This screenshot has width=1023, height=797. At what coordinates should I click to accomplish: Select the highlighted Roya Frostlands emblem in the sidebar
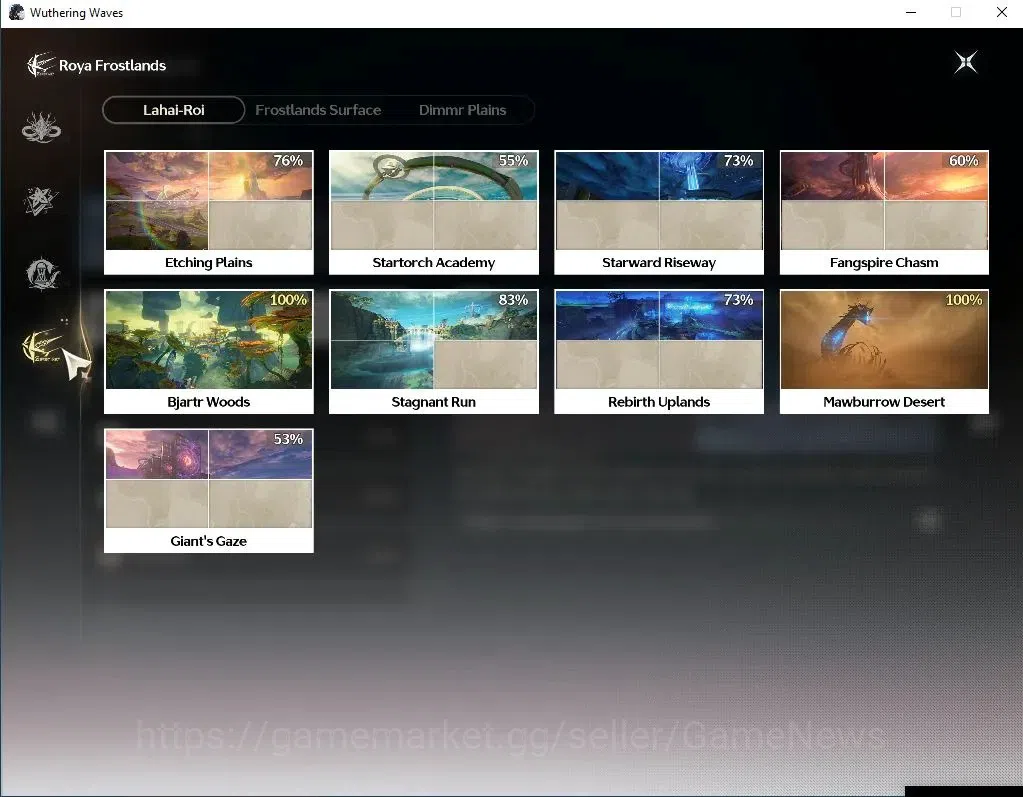pos(42,346)
